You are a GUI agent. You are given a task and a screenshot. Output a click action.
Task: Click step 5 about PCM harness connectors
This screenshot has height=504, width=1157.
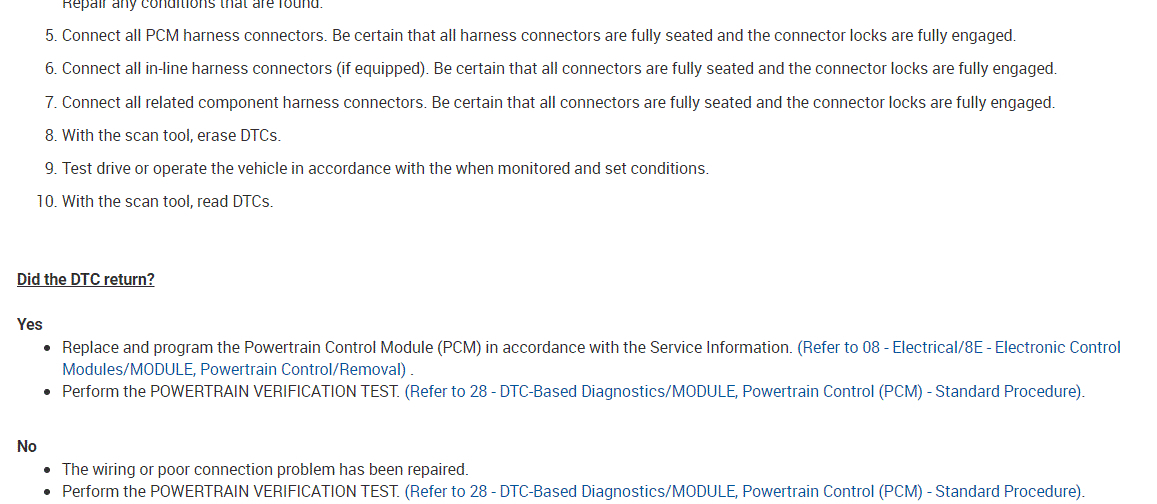[x=538, y=36]
